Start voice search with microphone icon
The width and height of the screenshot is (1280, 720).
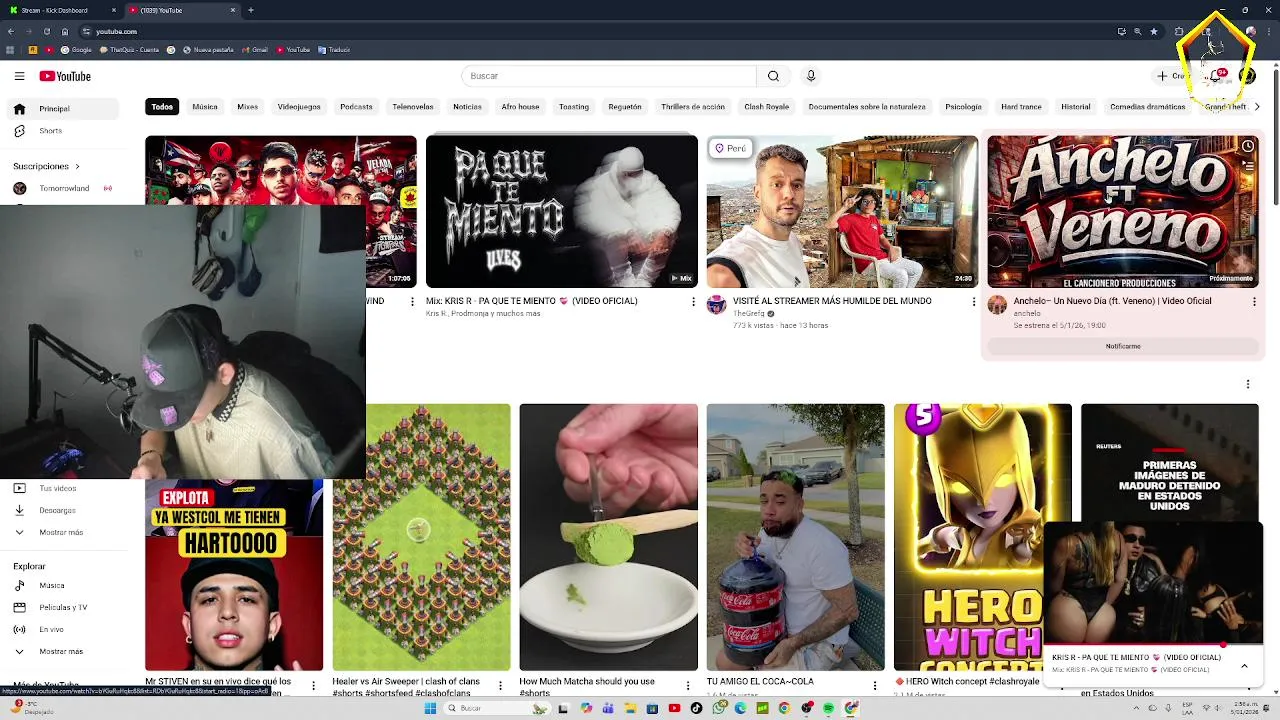coord(811,76)
